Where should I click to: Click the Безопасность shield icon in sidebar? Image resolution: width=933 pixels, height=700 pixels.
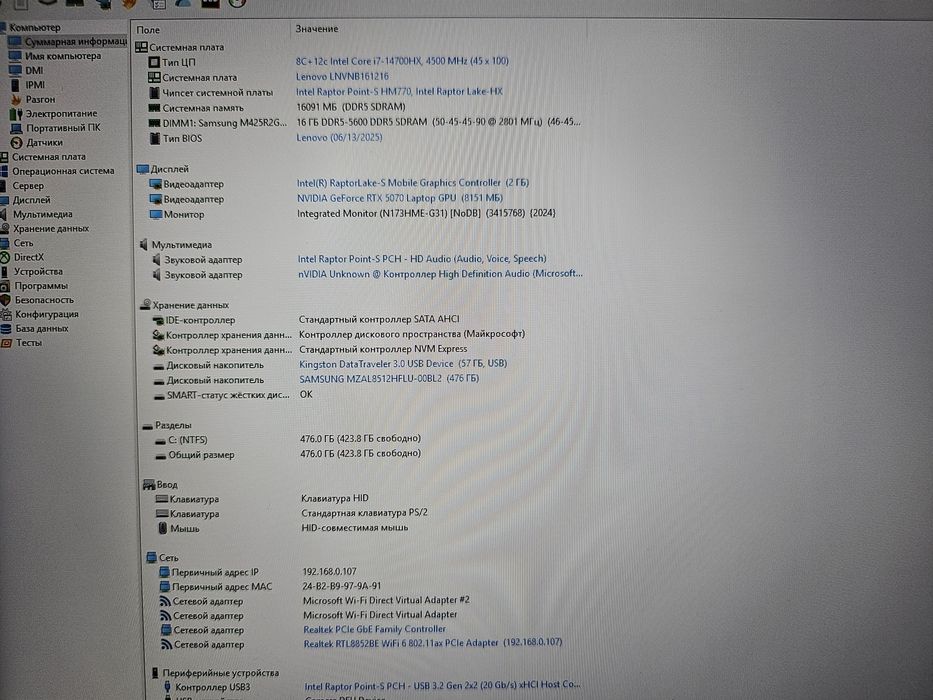[5, 300]
